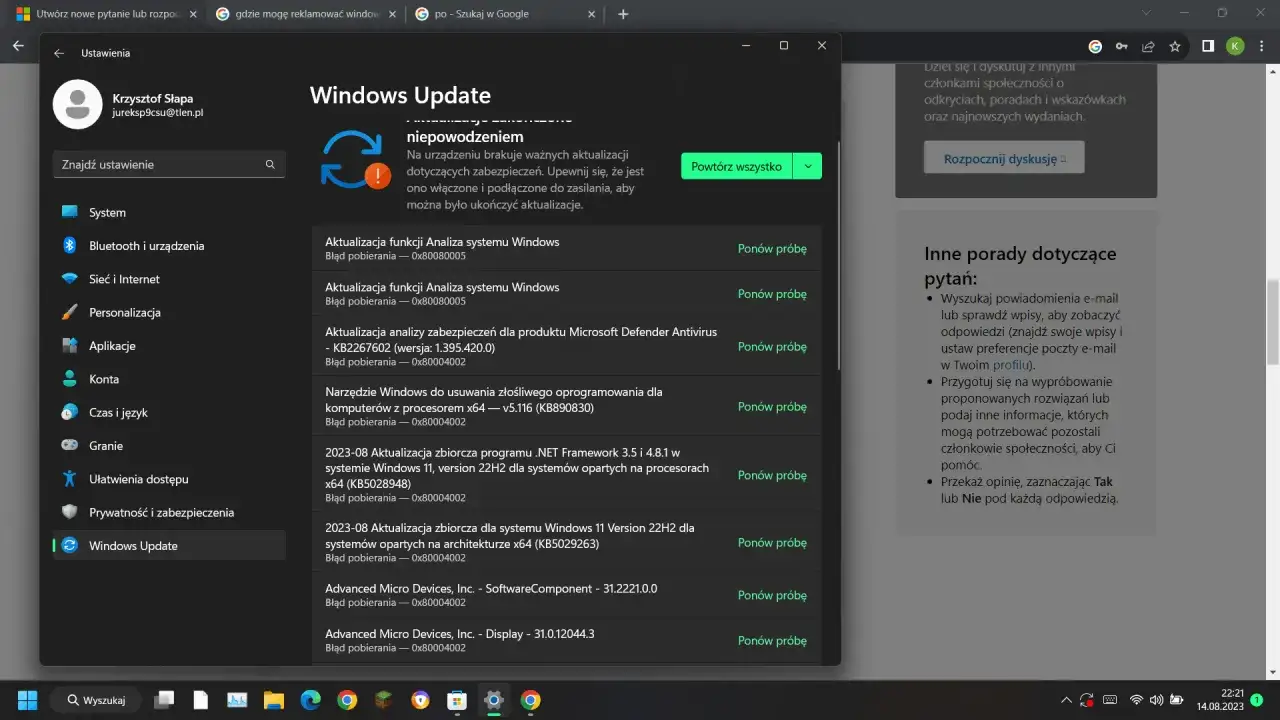
Task: Click the Chrome back navigation arrow
Action: pyautogui.click(x=18, y=46)
